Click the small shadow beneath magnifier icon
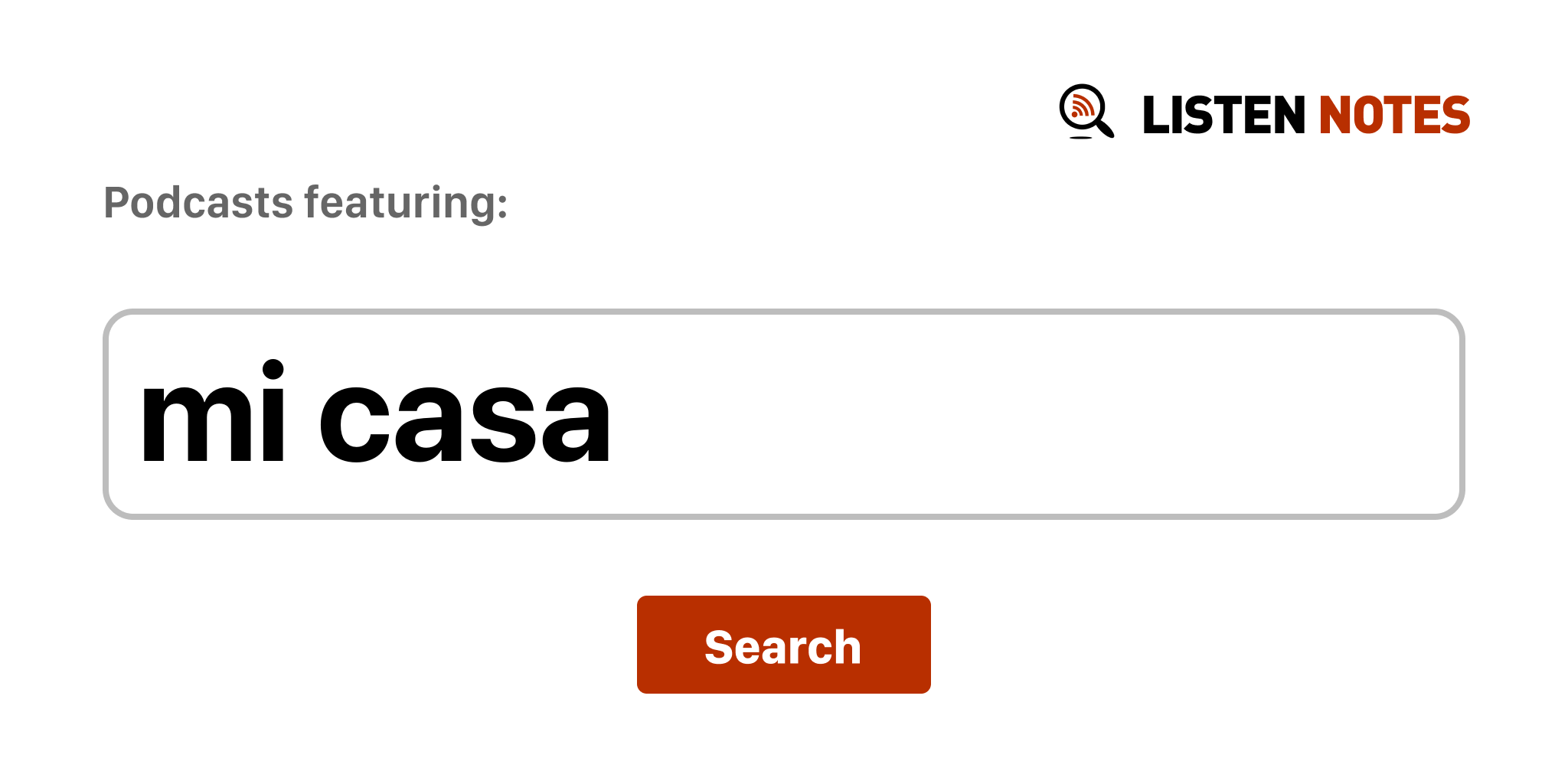This screenshot has width=1568, height=784. pos(1080,138)
